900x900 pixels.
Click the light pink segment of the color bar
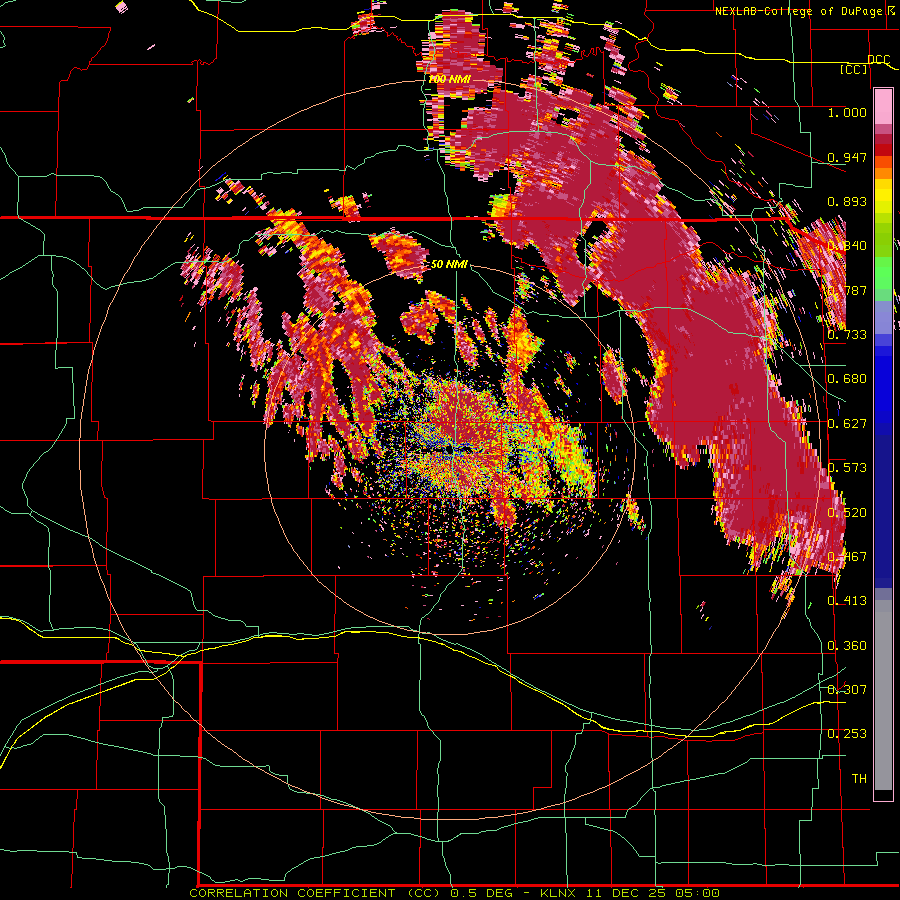click(883, 106)
